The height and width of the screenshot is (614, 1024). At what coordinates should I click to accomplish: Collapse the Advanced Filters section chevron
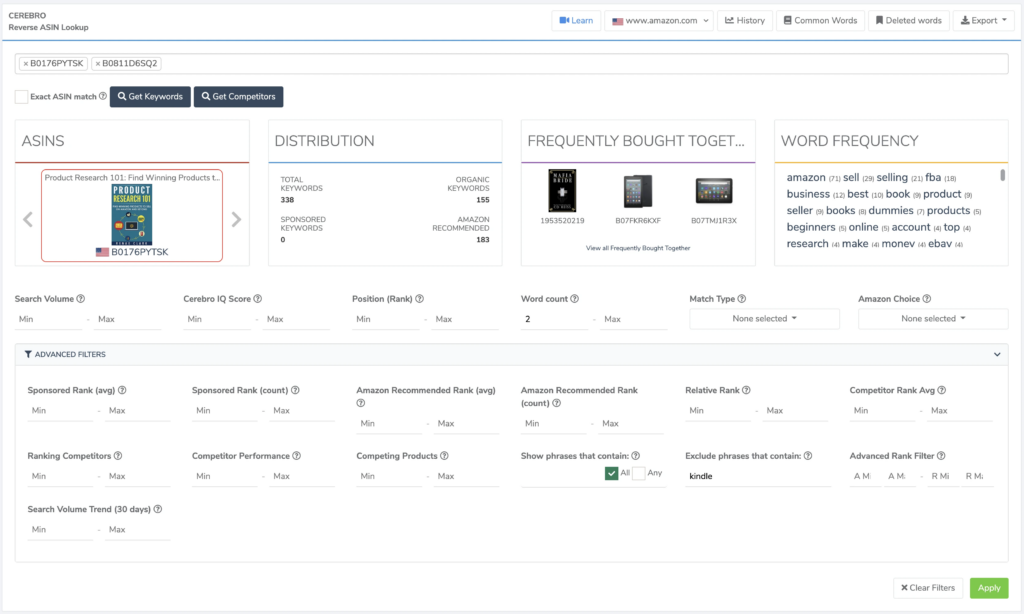pos(997,355)
